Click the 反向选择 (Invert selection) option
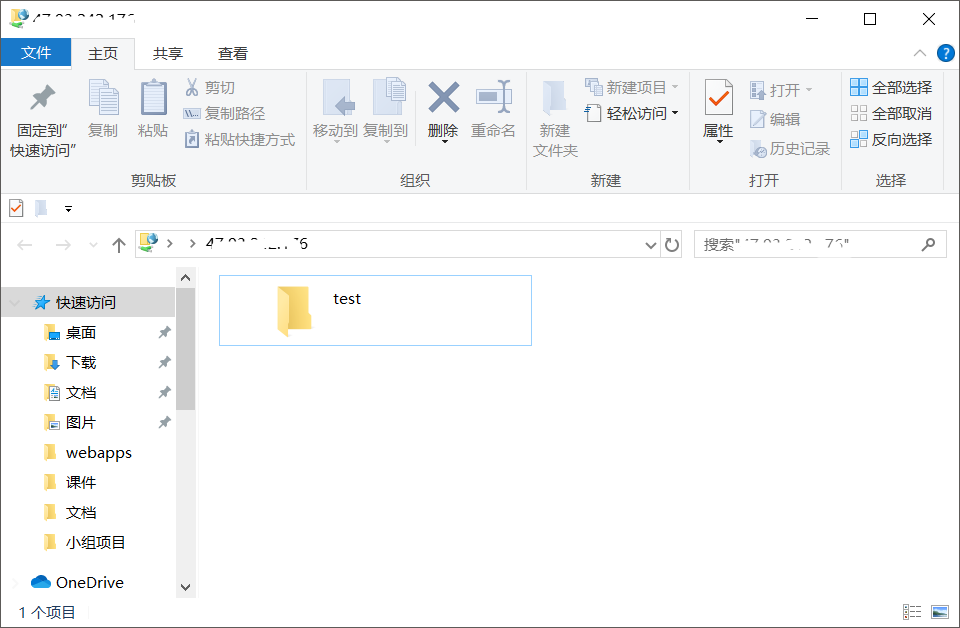 tap(888, 138)
